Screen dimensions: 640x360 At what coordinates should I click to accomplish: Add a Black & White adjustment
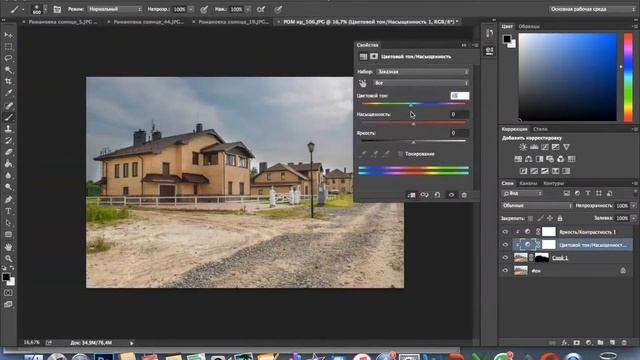click(539, 159)
